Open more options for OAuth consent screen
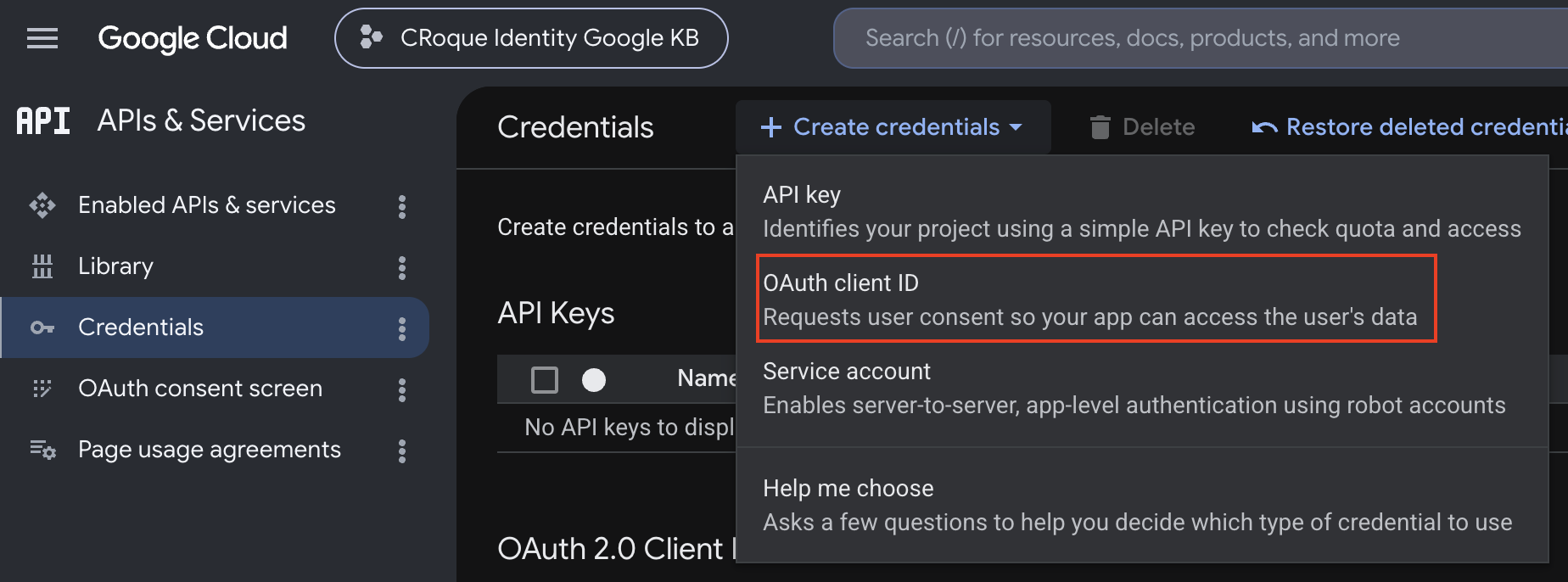Image resolution: width=1568 pixels, height=582 pixels. 402,389
